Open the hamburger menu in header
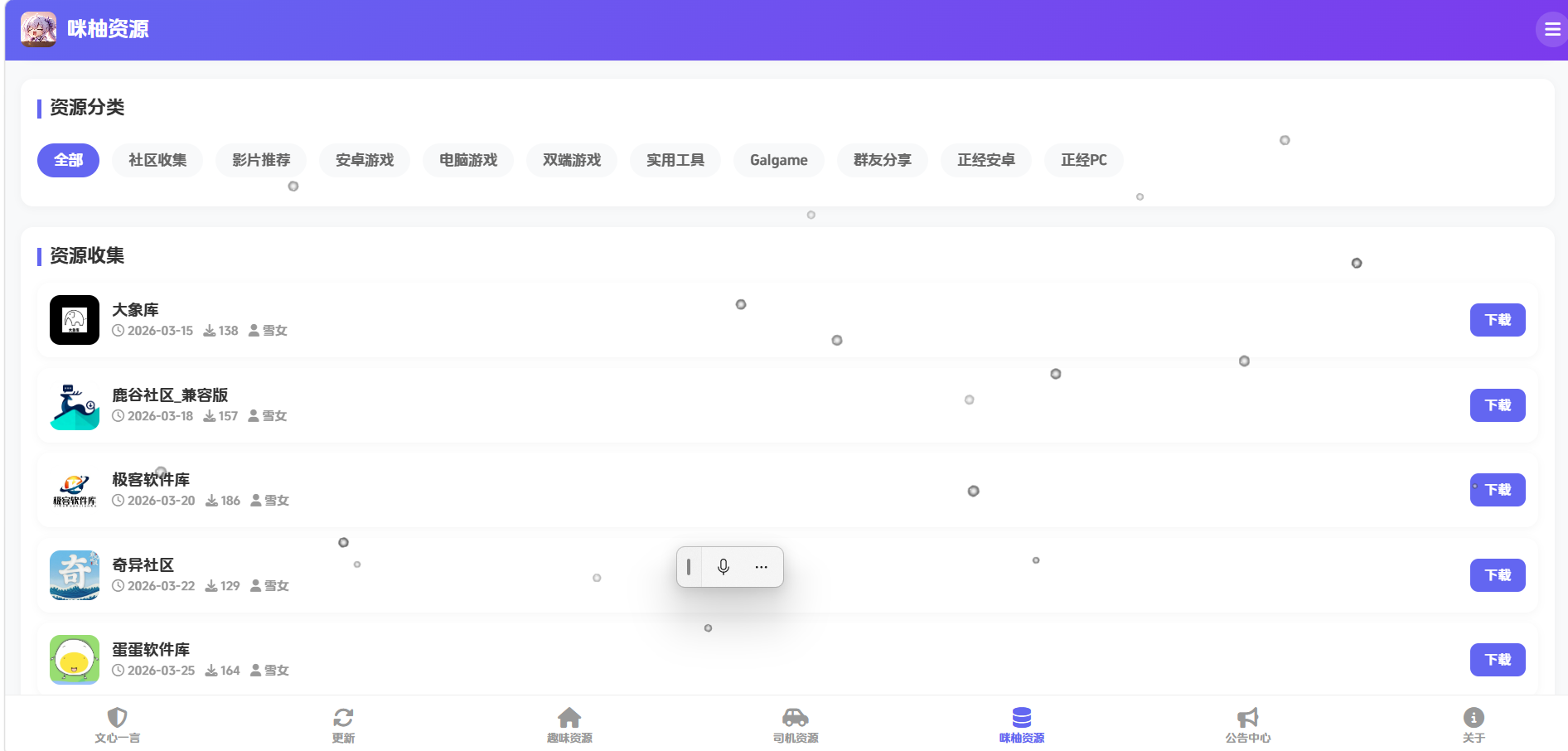Viewport: 1568px width, 751px height. pyautogui.click(x=1551, y=30)
